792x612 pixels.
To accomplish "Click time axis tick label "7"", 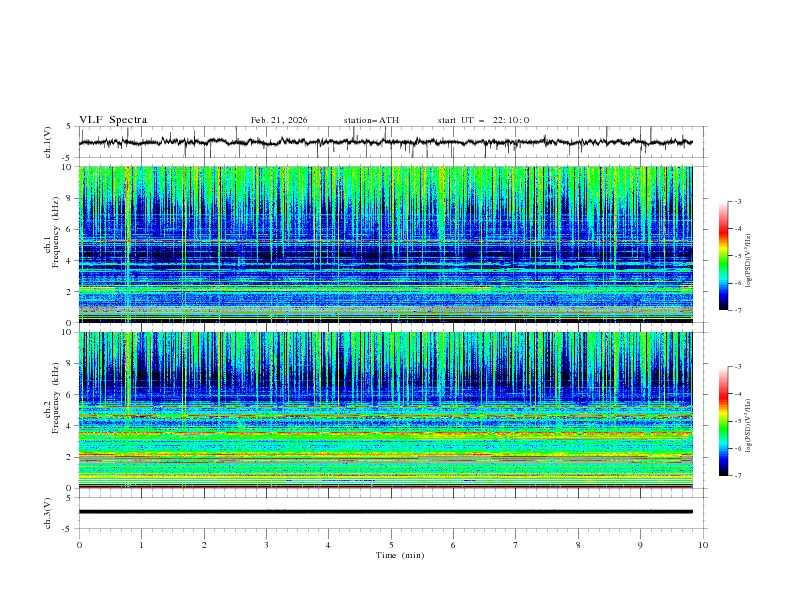I will (516, 545).
